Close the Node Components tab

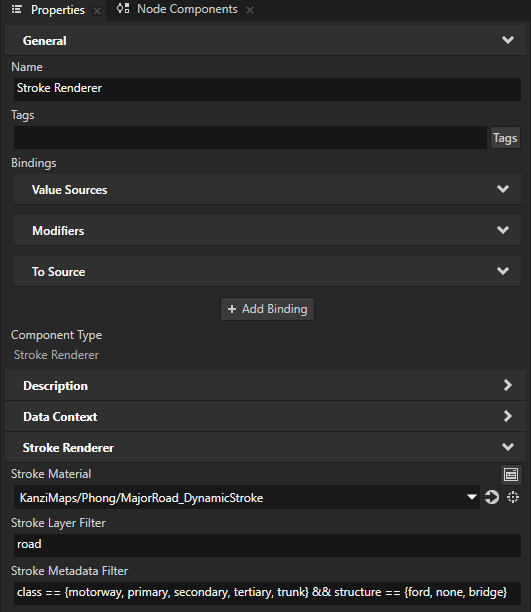(x=250, y=10)
